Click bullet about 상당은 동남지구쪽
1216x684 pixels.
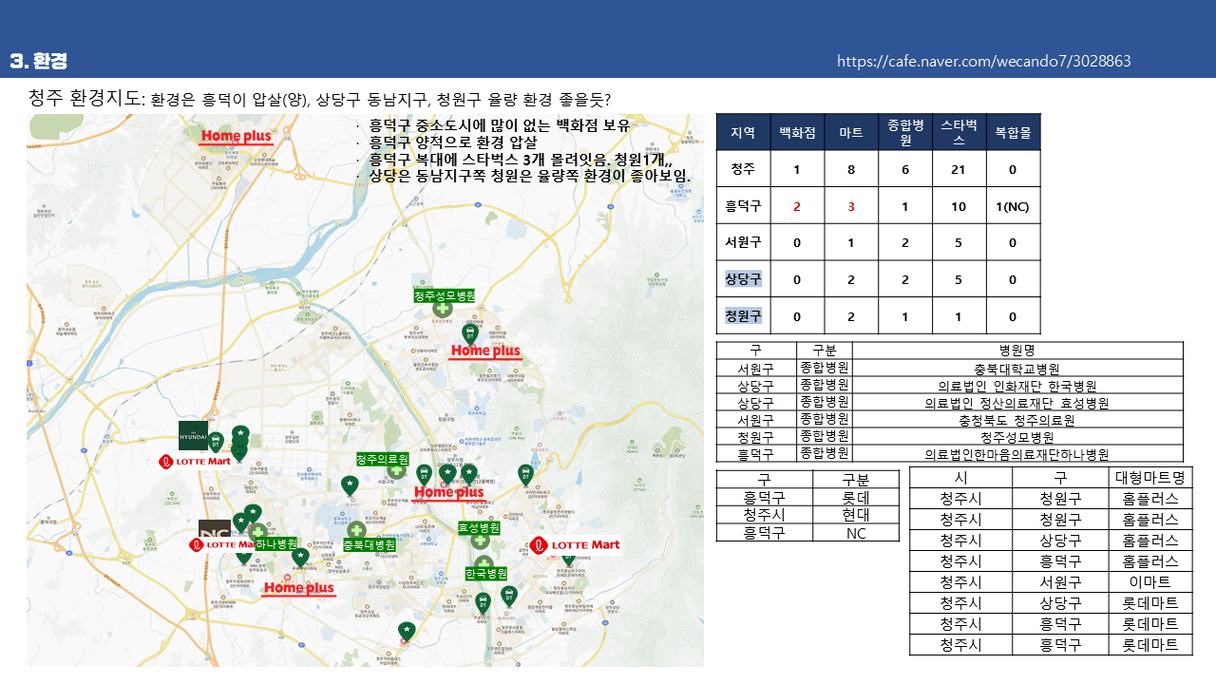click(530, 175)
